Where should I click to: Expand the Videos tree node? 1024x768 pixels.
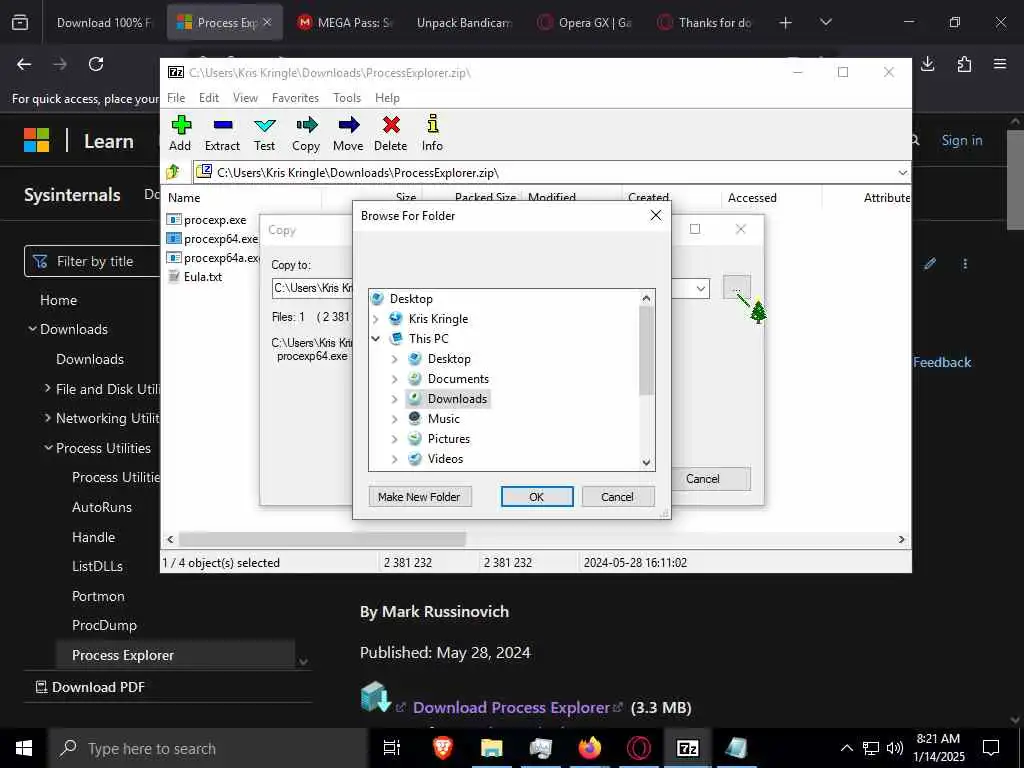(x=394, y=459)
